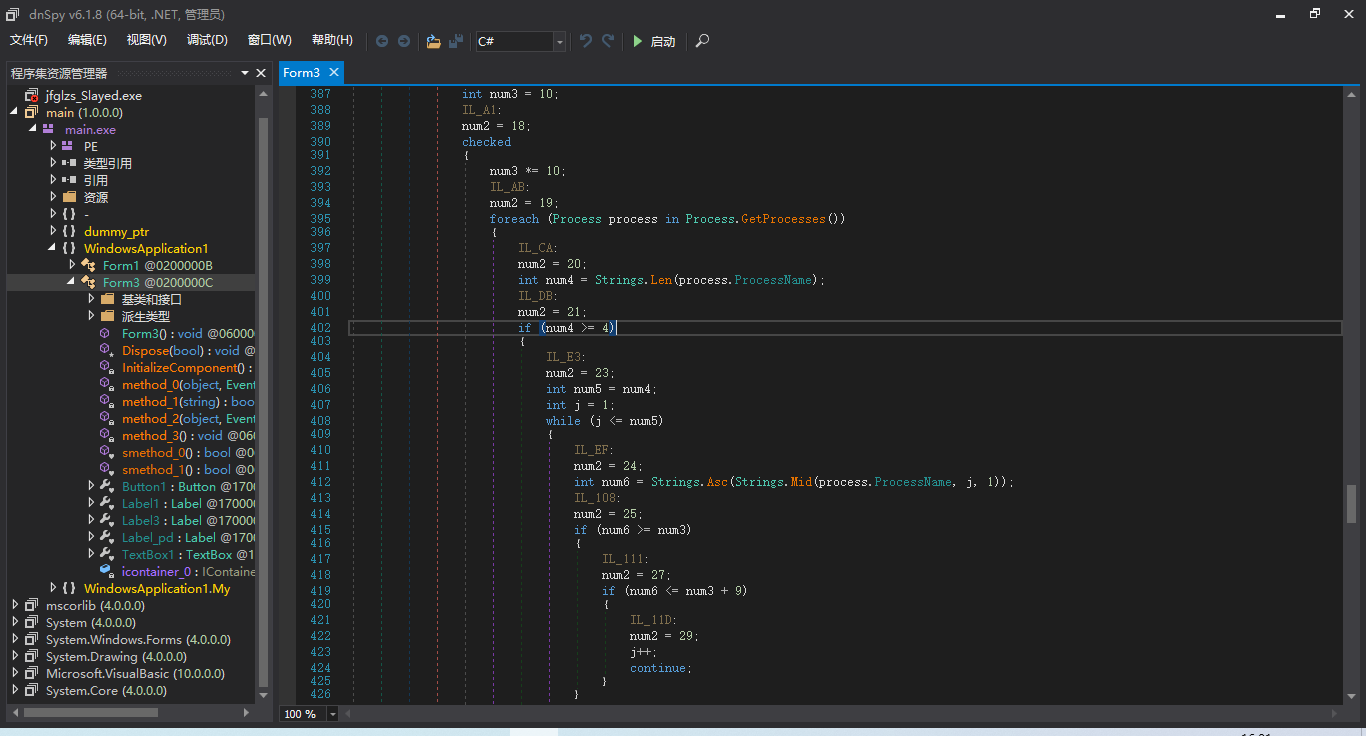The width and height of the screenshot is (1366, 736).
Task: Click the System.Drawing (4.0.0.0) assembly icon
Action: (31, 656)
